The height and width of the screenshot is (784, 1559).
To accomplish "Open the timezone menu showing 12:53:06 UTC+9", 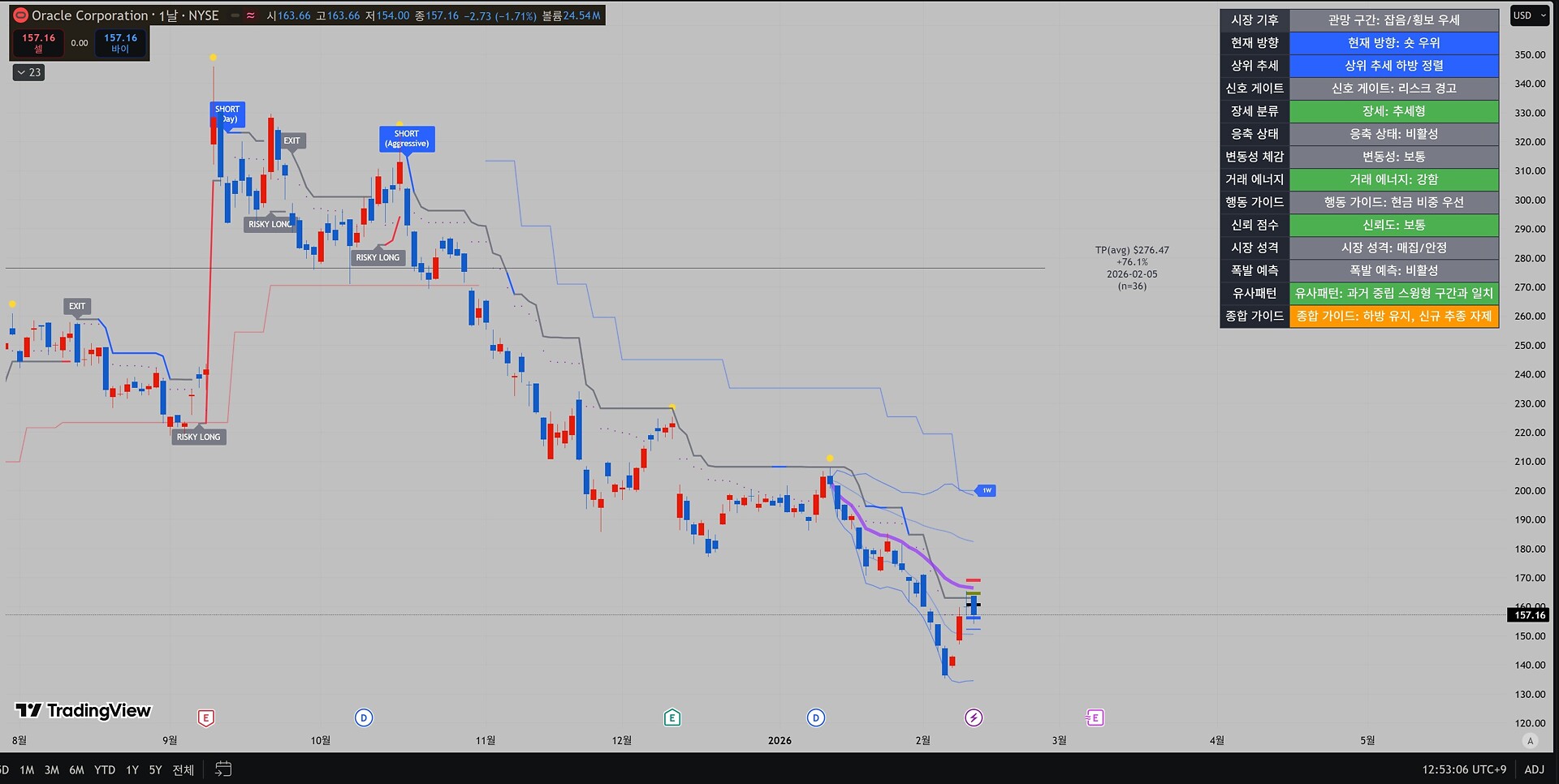I will coord(1464,769).
